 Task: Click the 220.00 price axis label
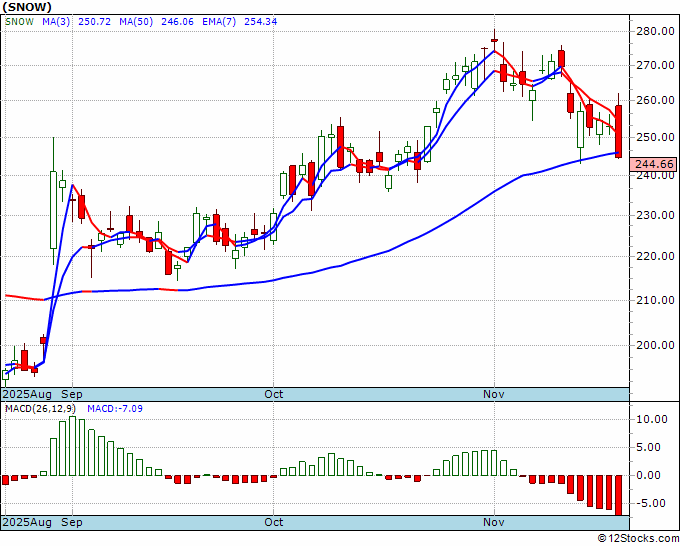coord(655,256)
